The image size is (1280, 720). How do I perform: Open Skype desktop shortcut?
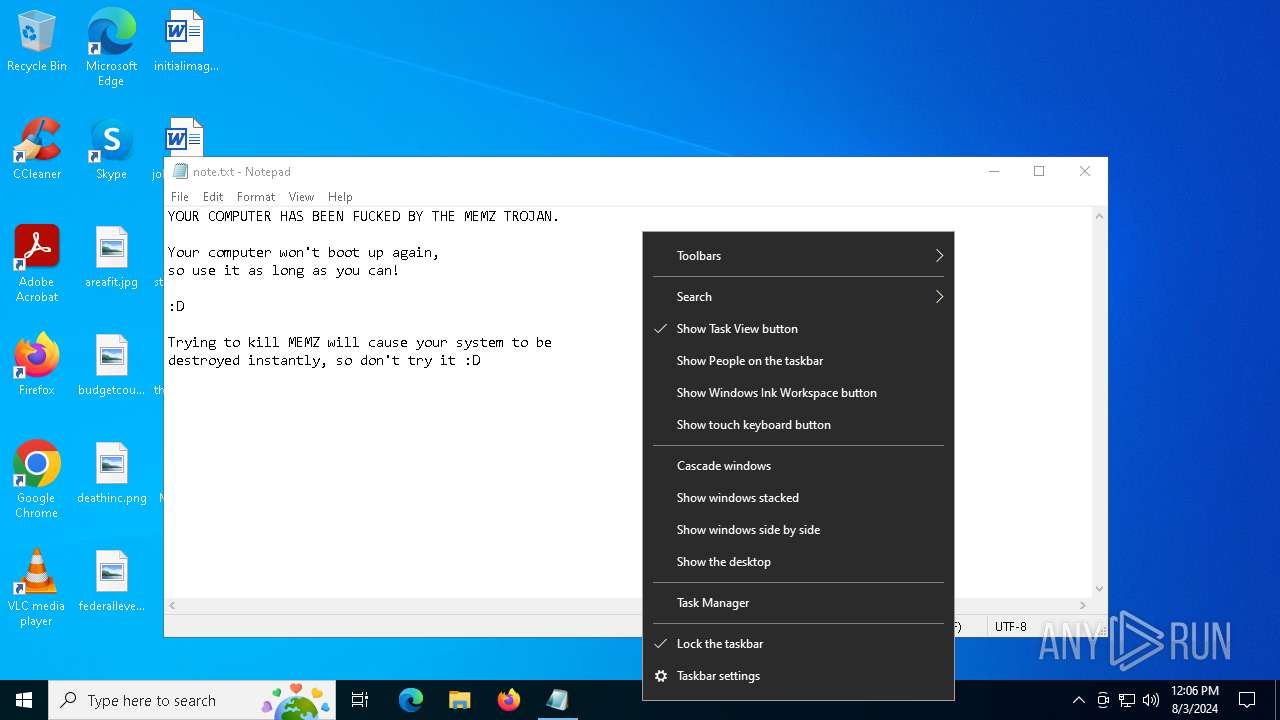click(x=111, y=150)
